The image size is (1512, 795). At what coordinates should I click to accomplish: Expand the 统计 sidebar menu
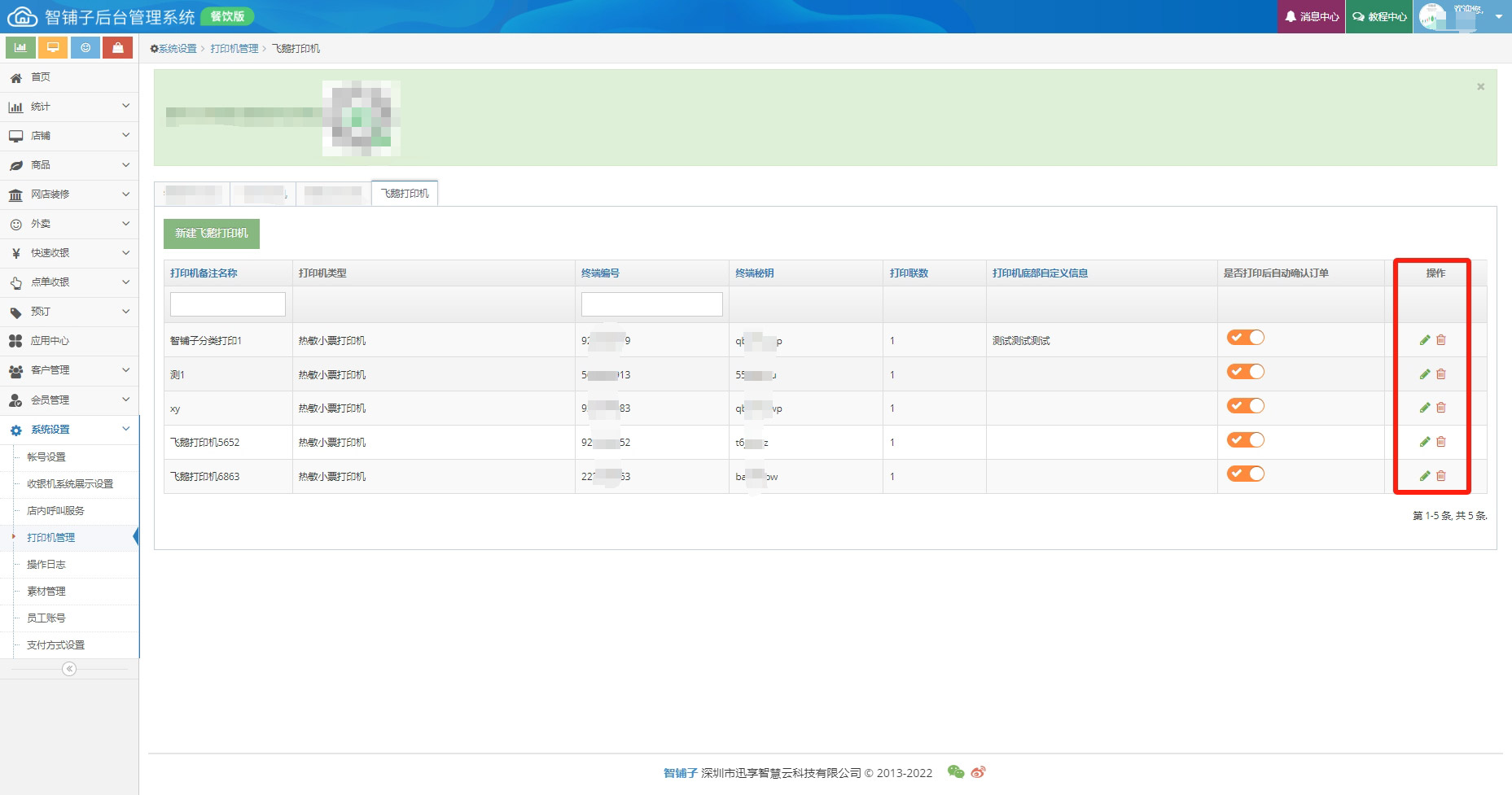(x=69, y=107)
